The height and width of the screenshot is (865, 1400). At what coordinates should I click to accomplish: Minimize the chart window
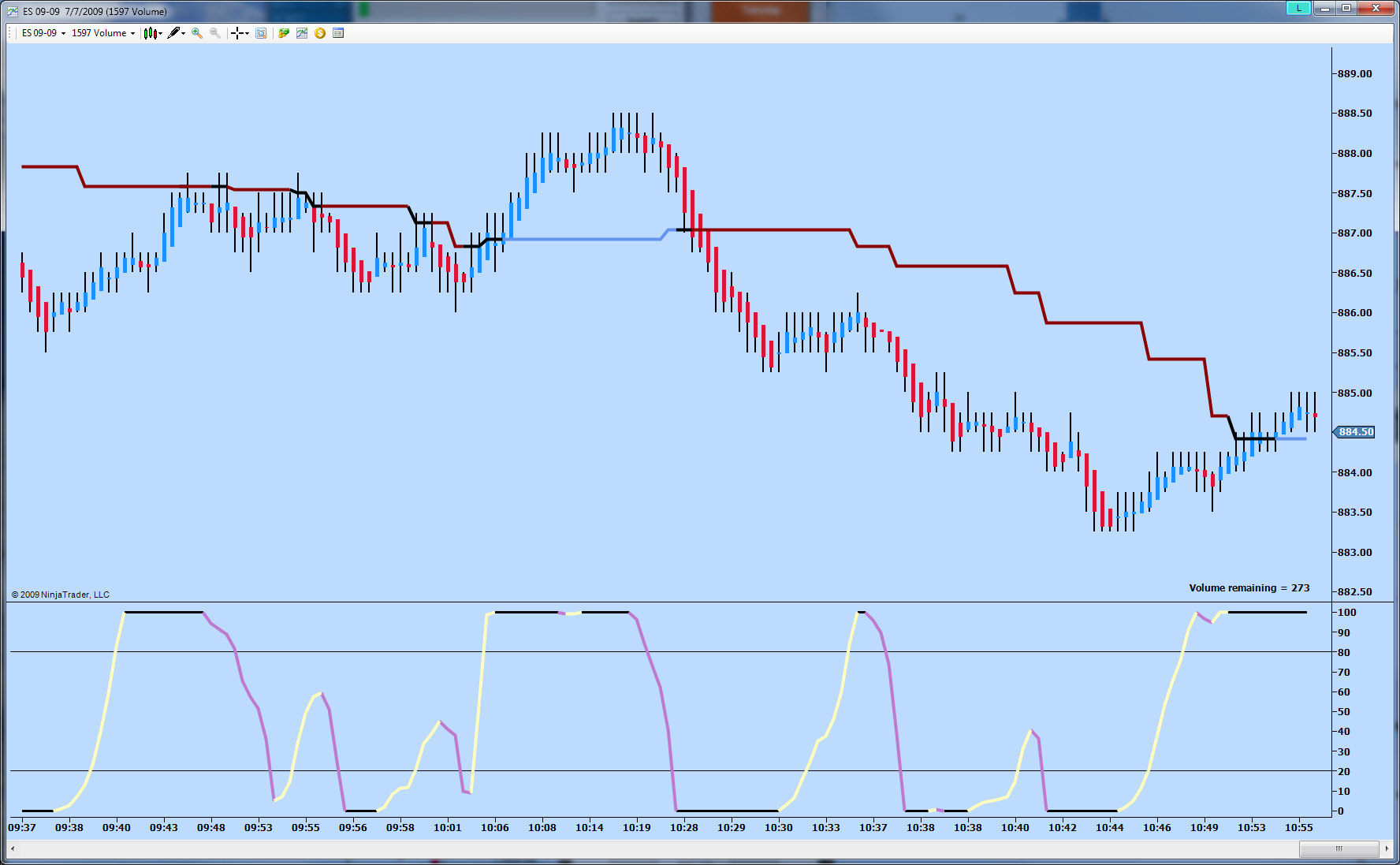click(x=1324, y=8)
